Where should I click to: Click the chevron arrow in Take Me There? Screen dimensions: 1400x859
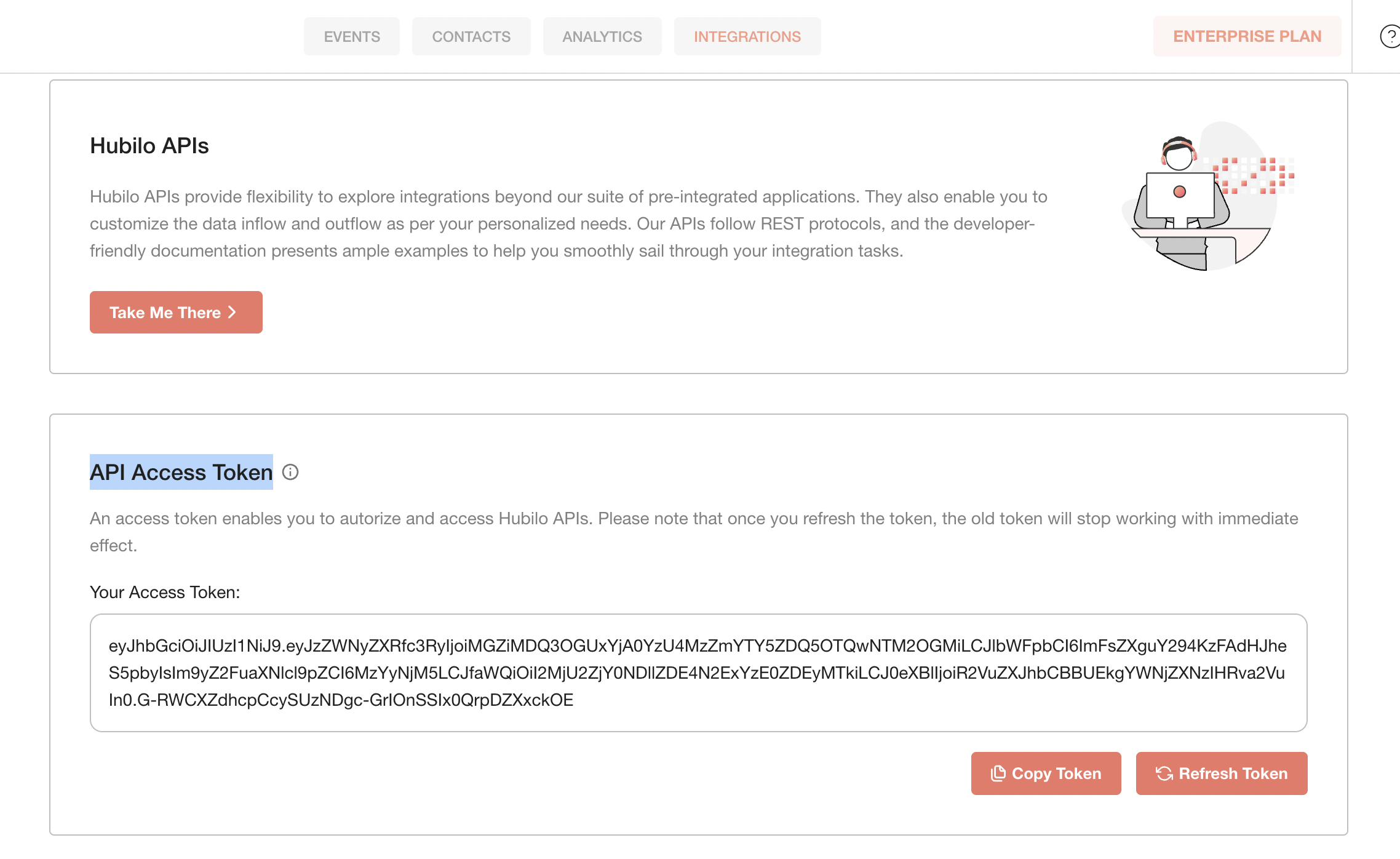point(232,312)
